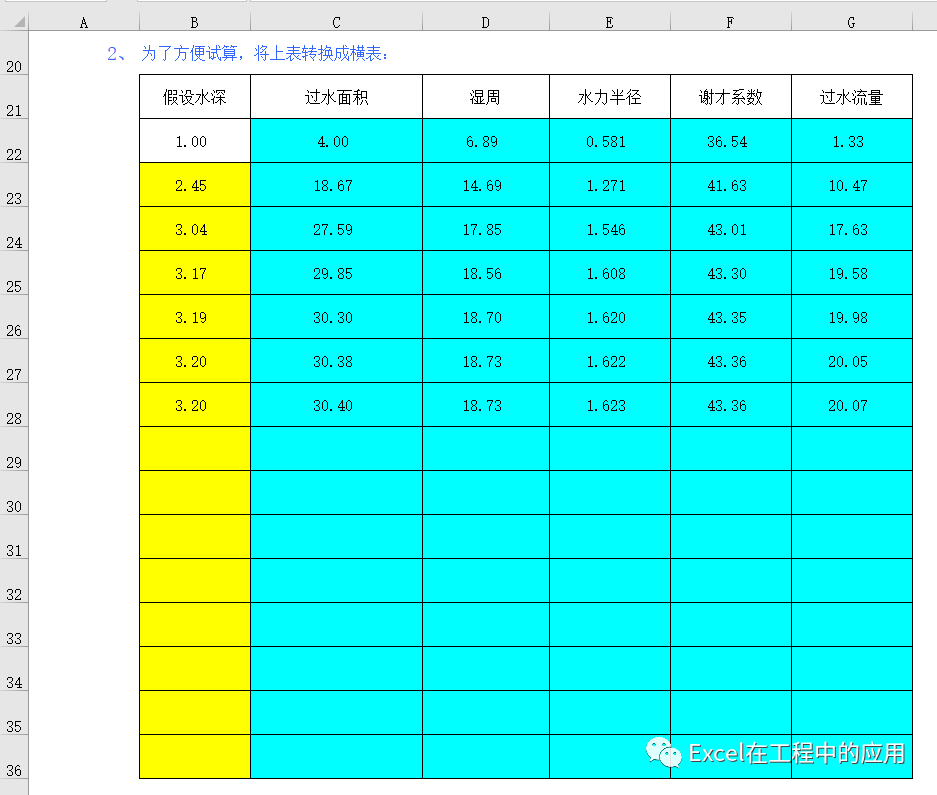Screen dimensions: 937x795
Task: Select hydraulic radius cell 1.620
Action: coord(610,317)
